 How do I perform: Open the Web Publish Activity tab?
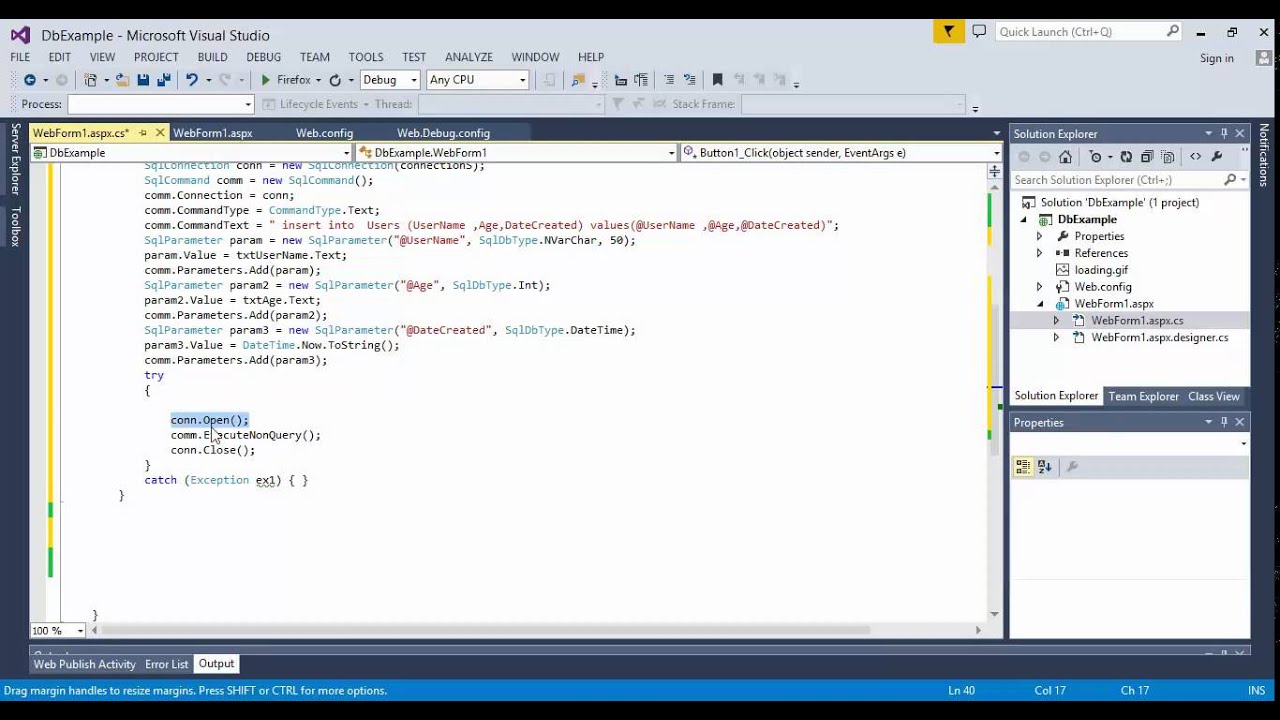click(84, 664)
